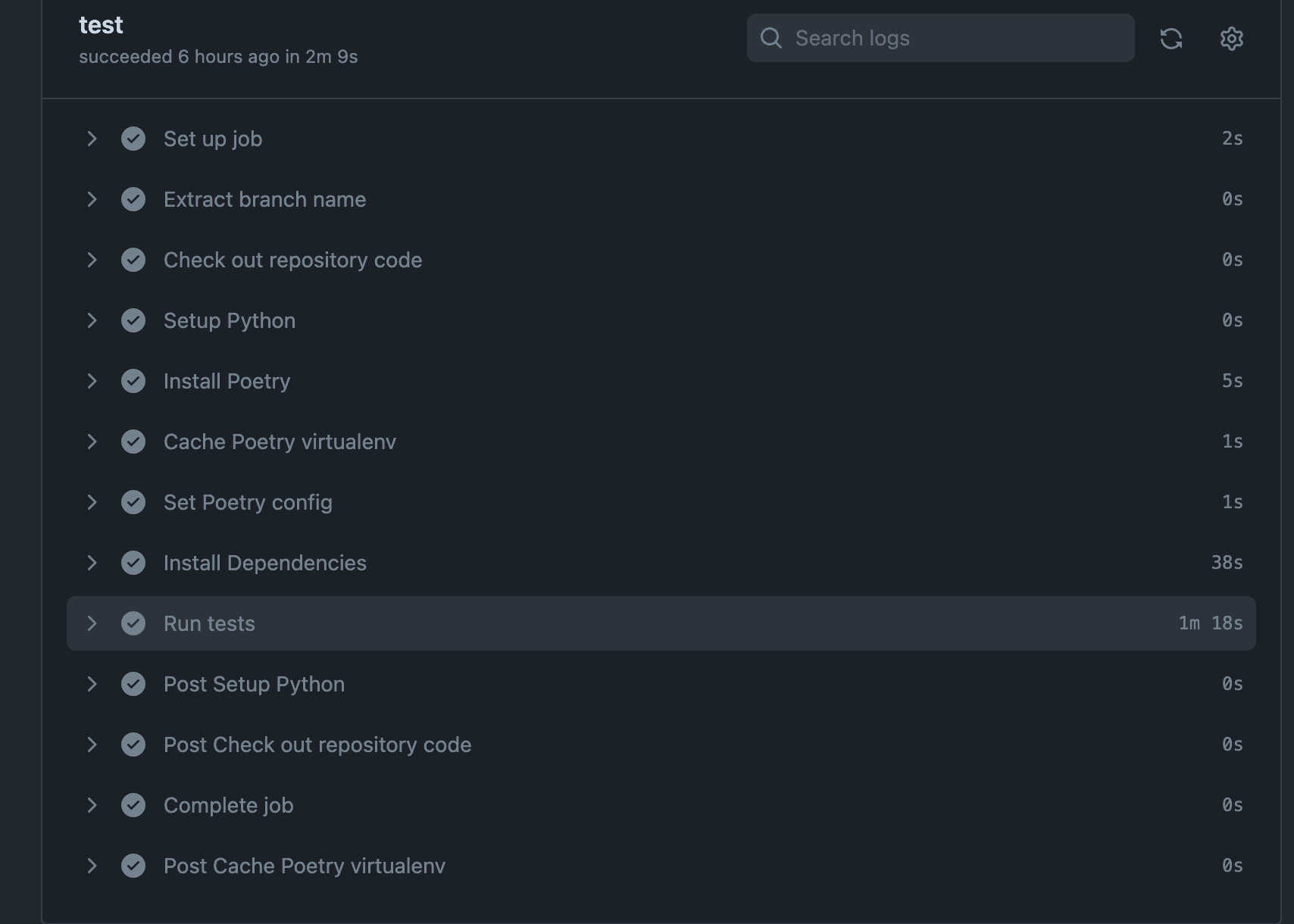The height and width of the screenshot is (924, 1294).
Task: Open the Post Setup Python step
Action: [x=661, y=684]
